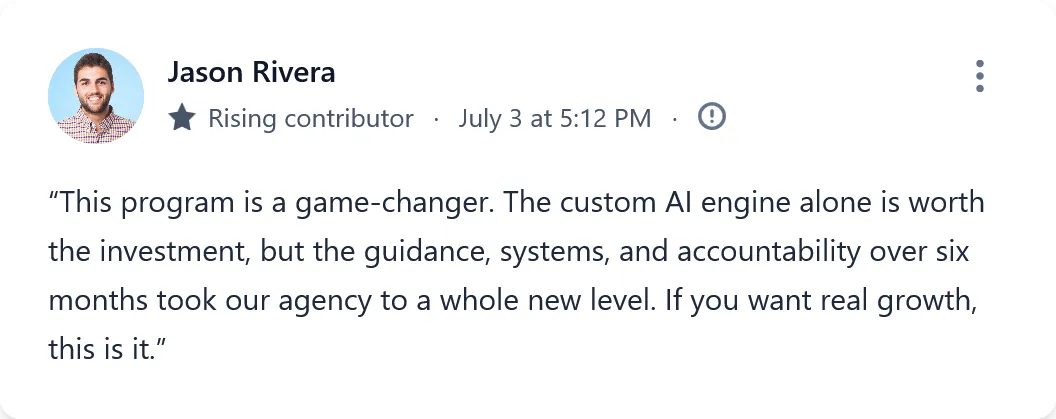This screenshot has width=1056, height=419.
Task: Click the "Rising contributor" badge label
Action: [310, 118]
